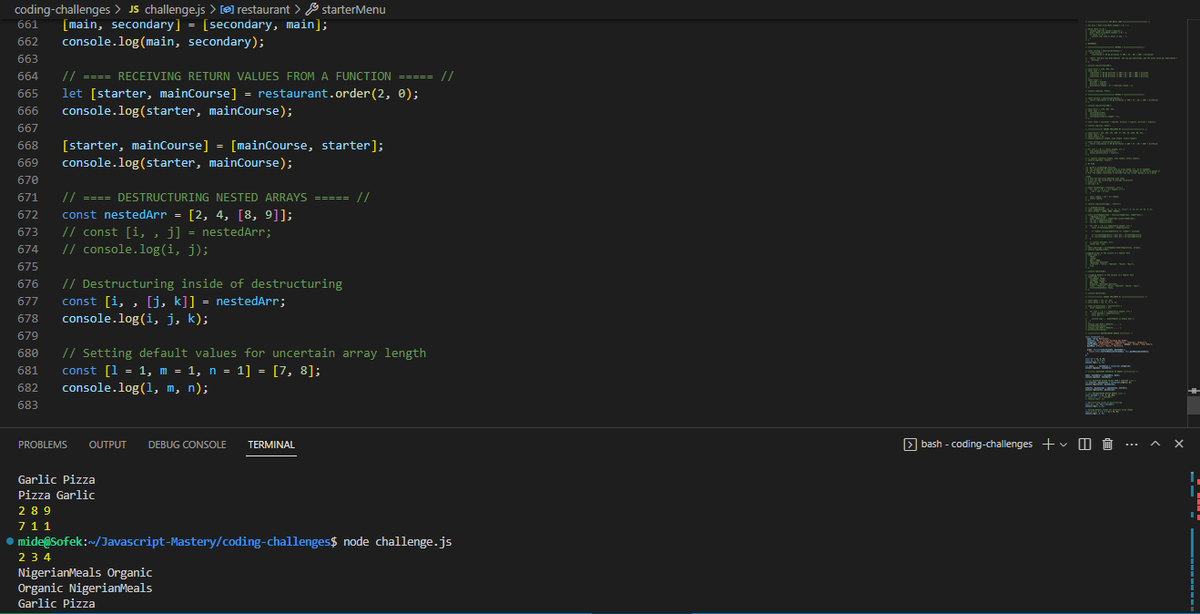Maximize the panel with the up chevron
Image resolution: width=1200 pixels, height=614 pixels.
point(1155,444)
